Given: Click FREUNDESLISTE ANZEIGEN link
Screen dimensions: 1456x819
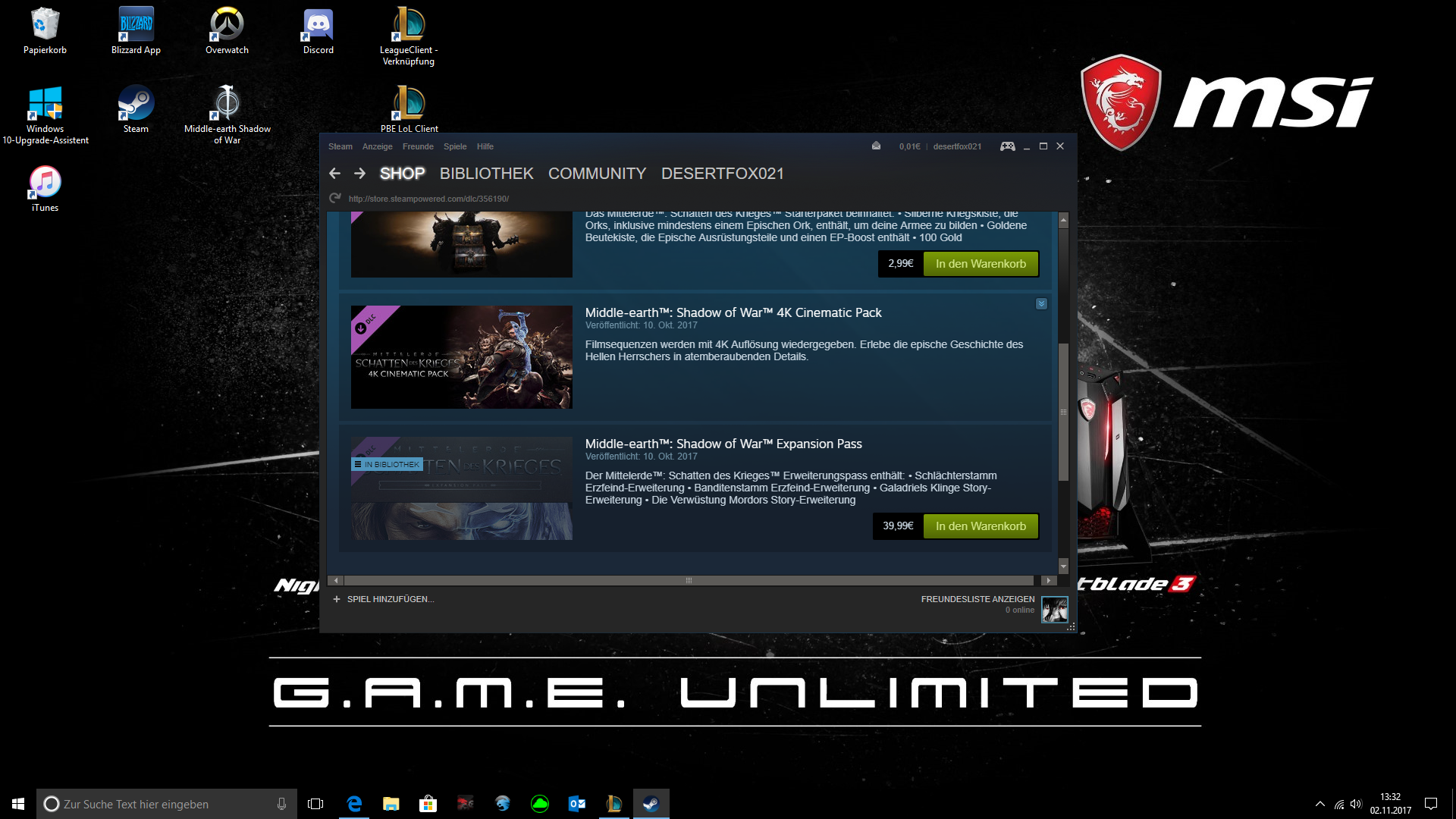Looking at the screenshot, I should (x=977, y=599).
